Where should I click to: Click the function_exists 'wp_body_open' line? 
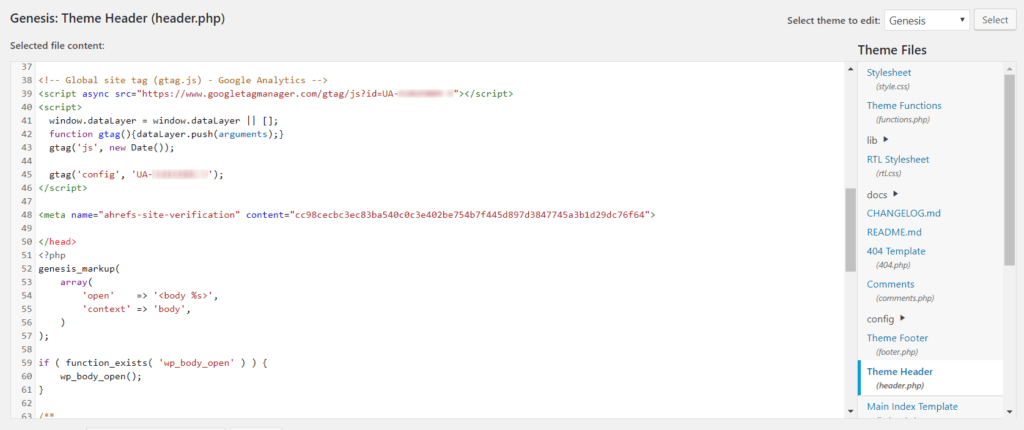153,361
